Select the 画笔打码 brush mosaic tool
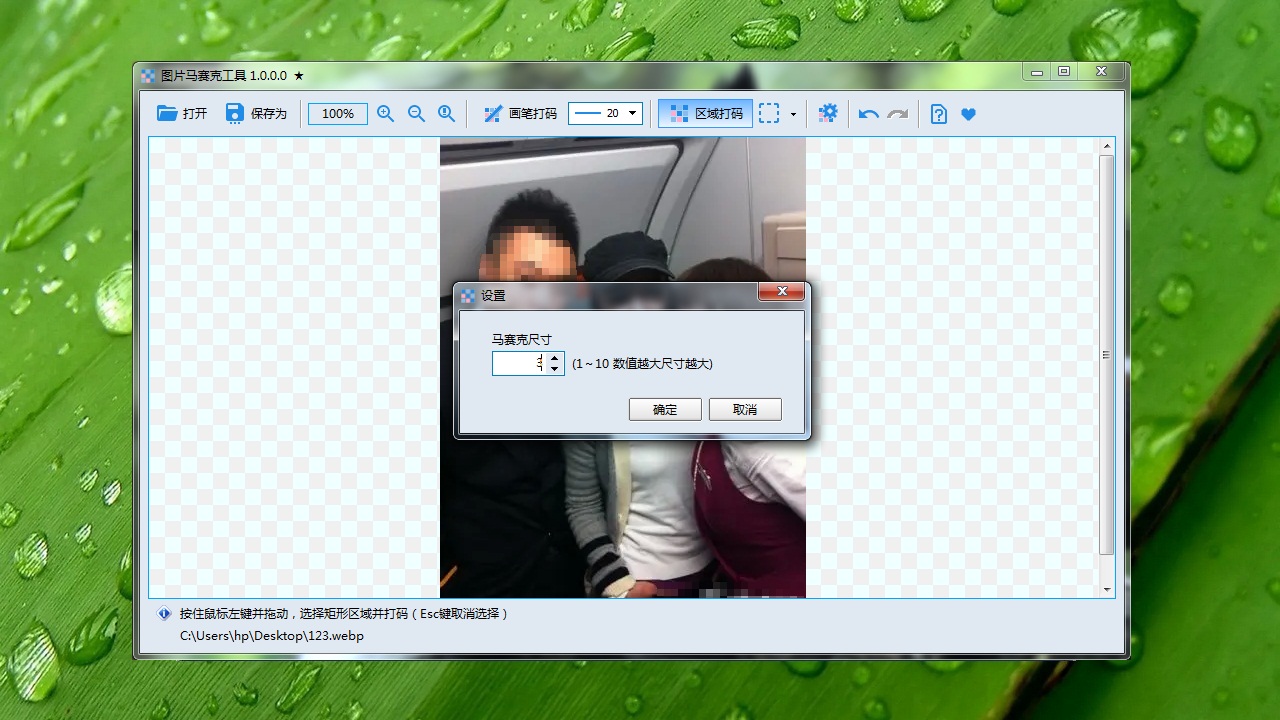This screenshot has height=720, width=1280. (521, 113)
